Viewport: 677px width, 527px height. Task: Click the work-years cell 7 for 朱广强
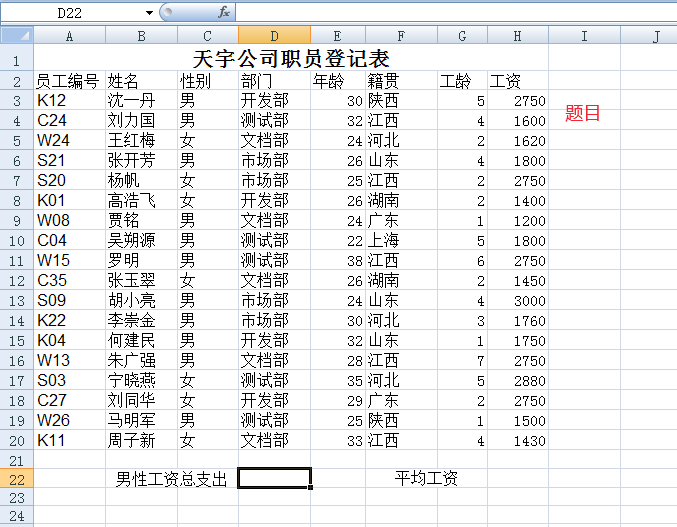tap(462, 360)
